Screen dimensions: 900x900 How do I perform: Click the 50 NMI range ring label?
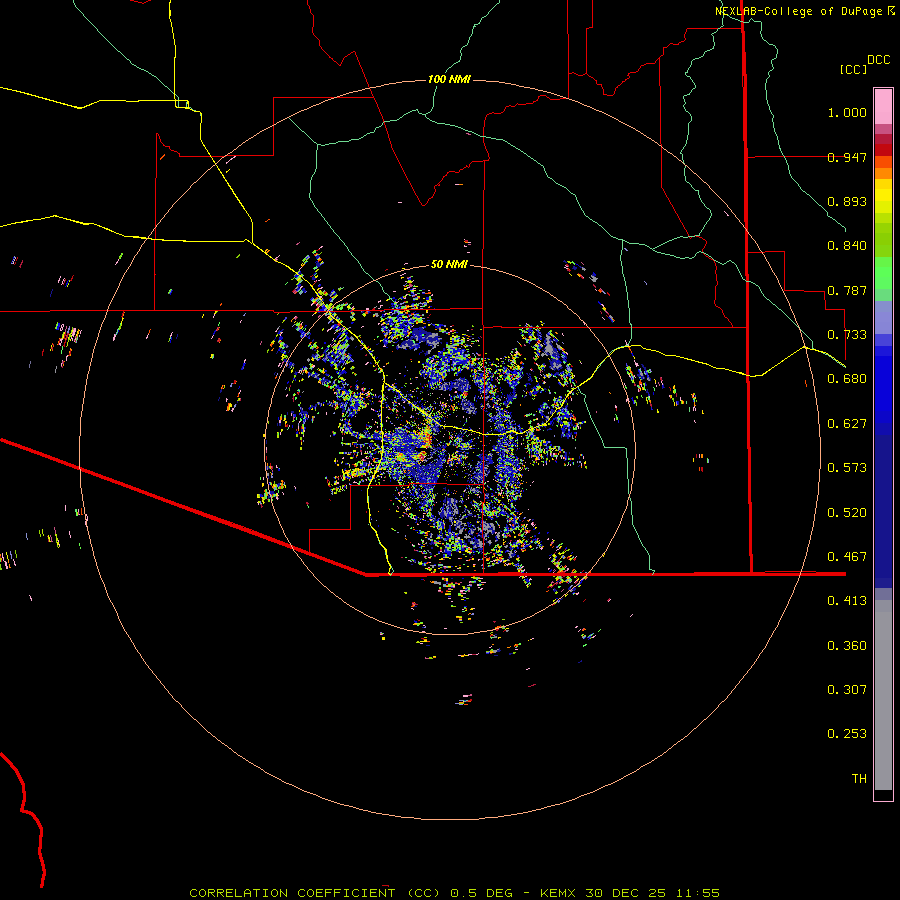(x=449, y=264)
